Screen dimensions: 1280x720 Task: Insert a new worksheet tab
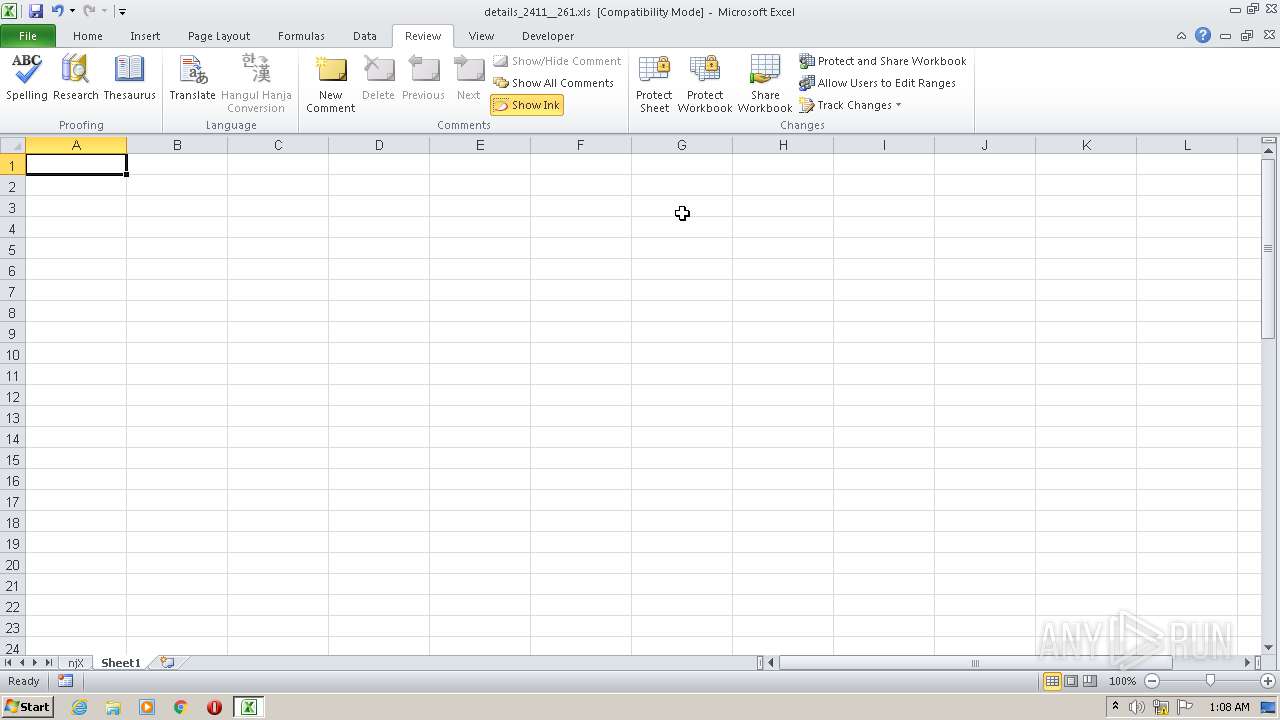pyautogui.click(x=167, y=662)
